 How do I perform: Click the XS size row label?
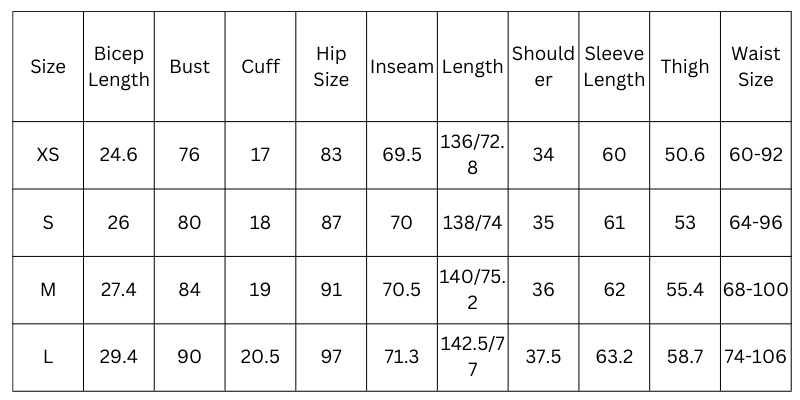point(48,155)
